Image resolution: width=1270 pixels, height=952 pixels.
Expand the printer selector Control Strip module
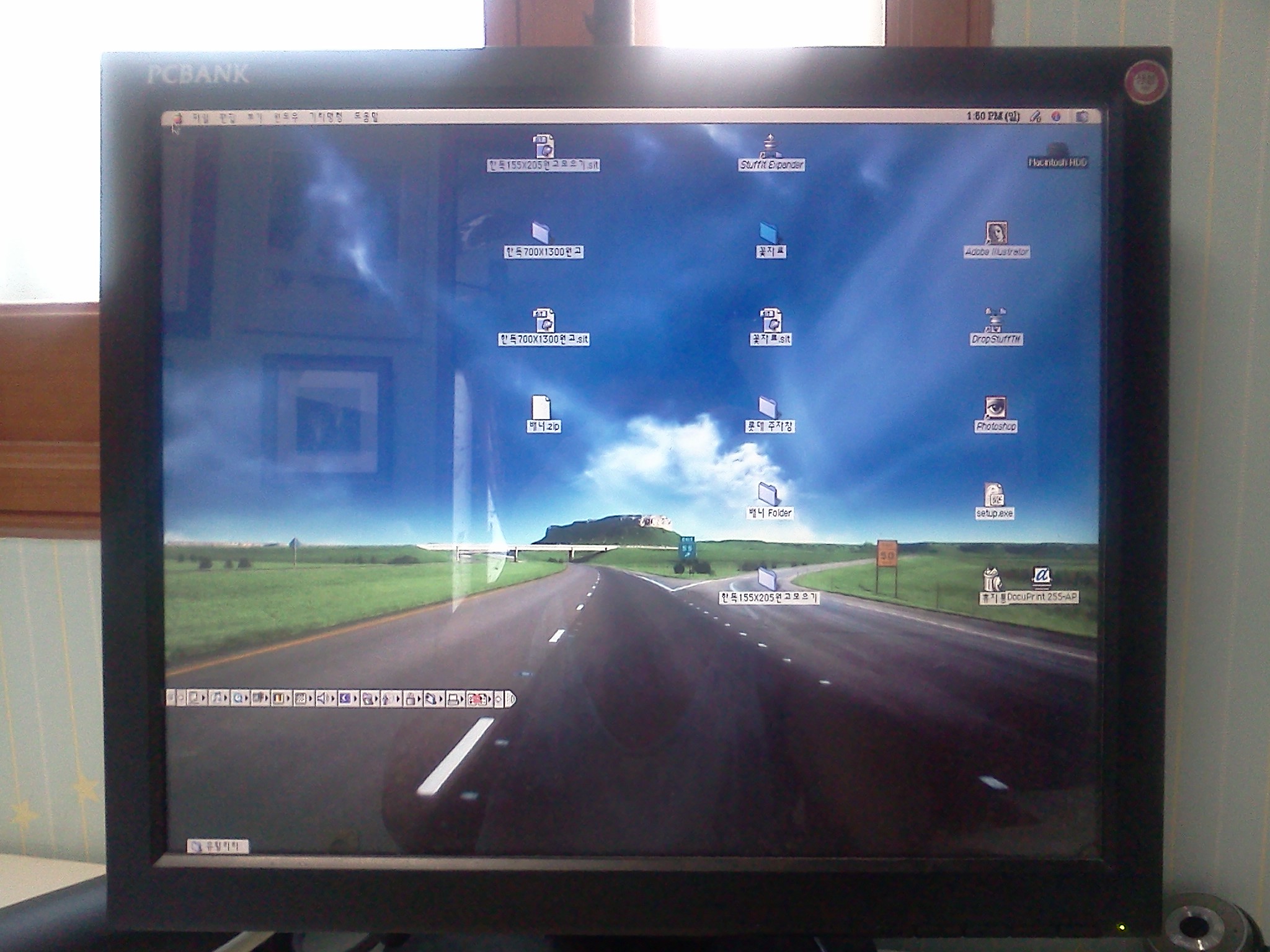[454, 699]
